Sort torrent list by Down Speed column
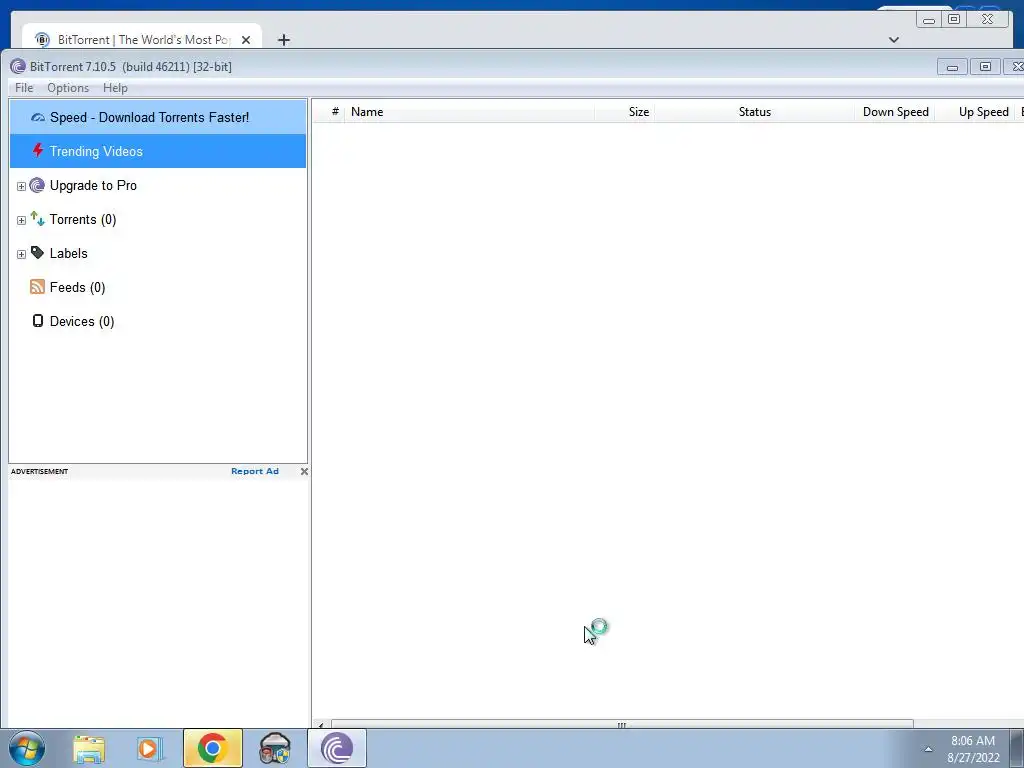 (x=895, y=112)
